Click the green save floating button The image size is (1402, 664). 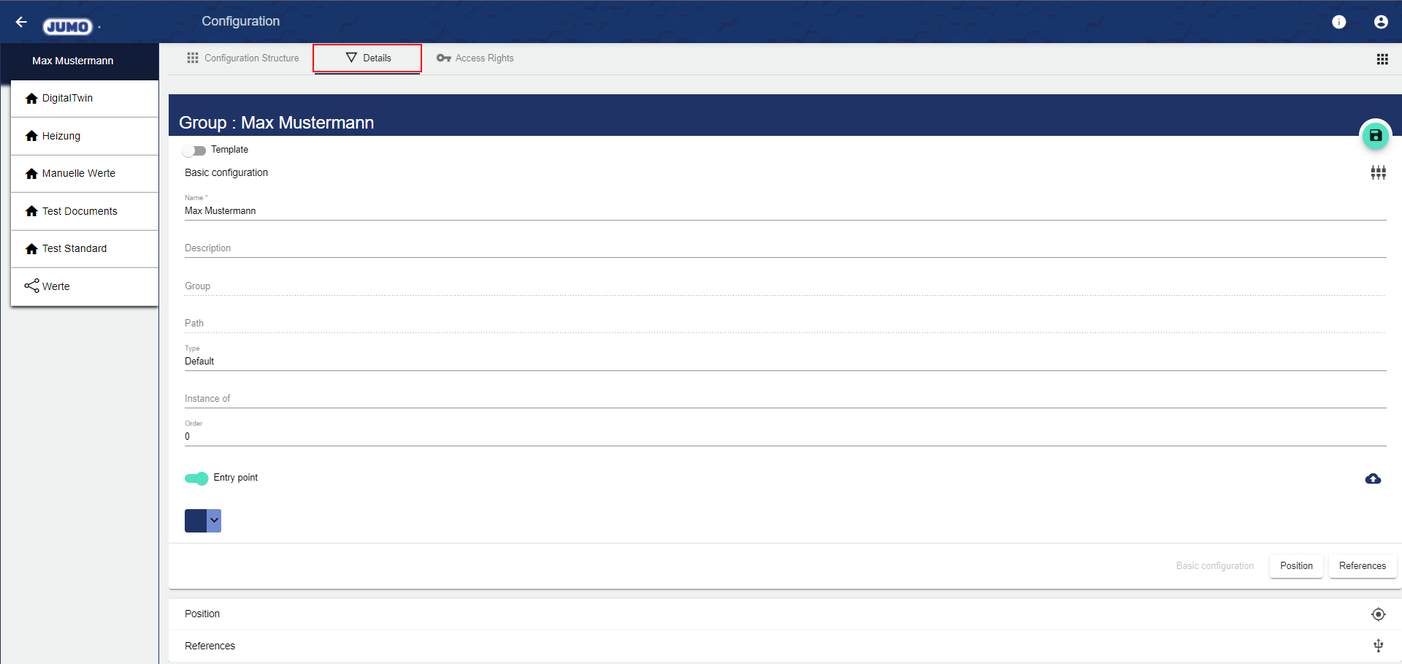pyautogui.click(x=1375, y=135)
